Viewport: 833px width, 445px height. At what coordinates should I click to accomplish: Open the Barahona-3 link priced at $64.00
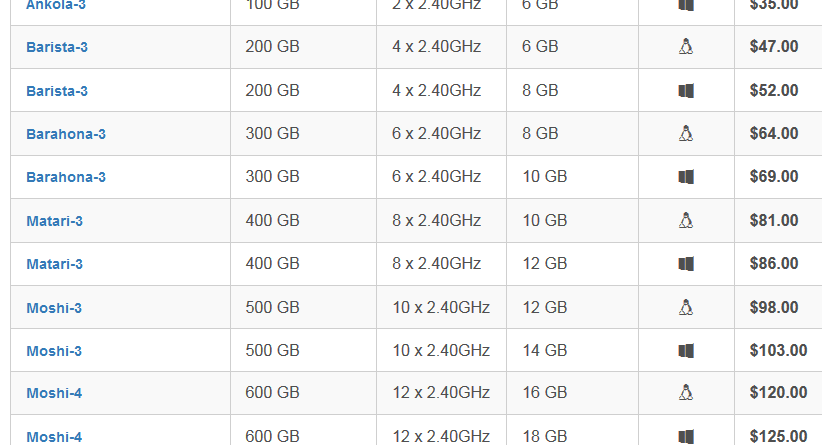[66, 134]
